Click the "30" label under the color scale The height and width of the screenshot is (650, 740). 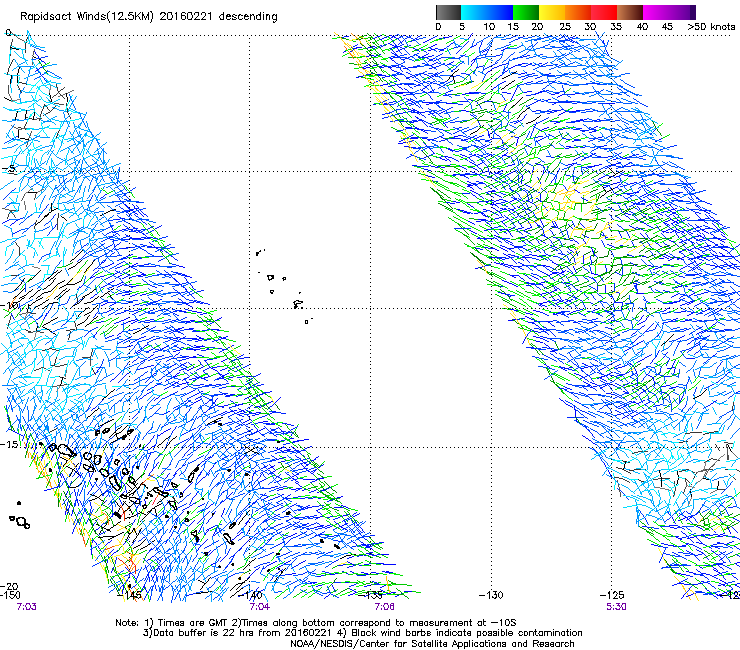[590, 27]
